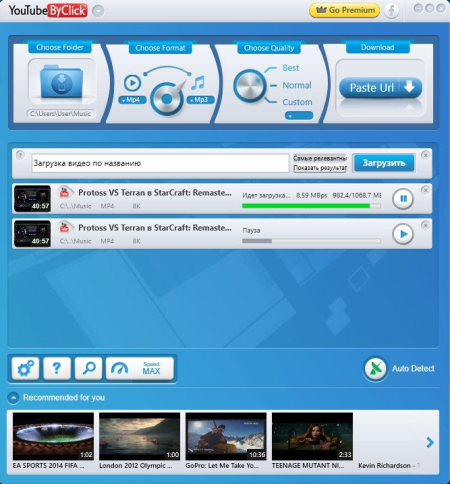Click thumbnail of the paused video

[32, 234]
